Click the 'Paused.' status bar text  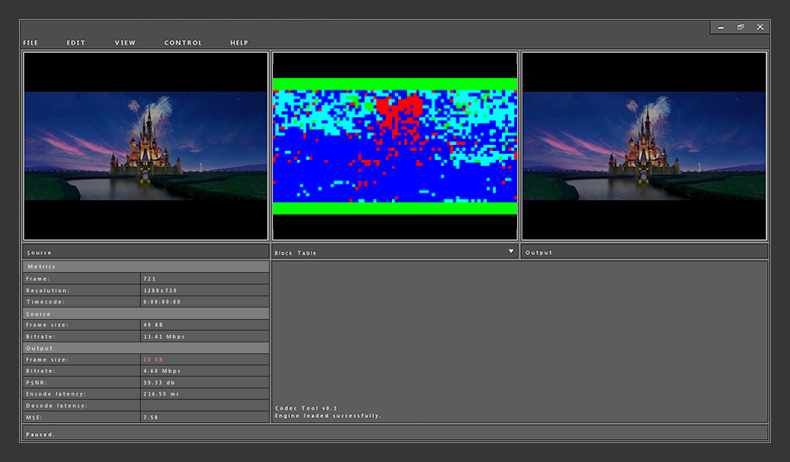click(x=40, y=434)
